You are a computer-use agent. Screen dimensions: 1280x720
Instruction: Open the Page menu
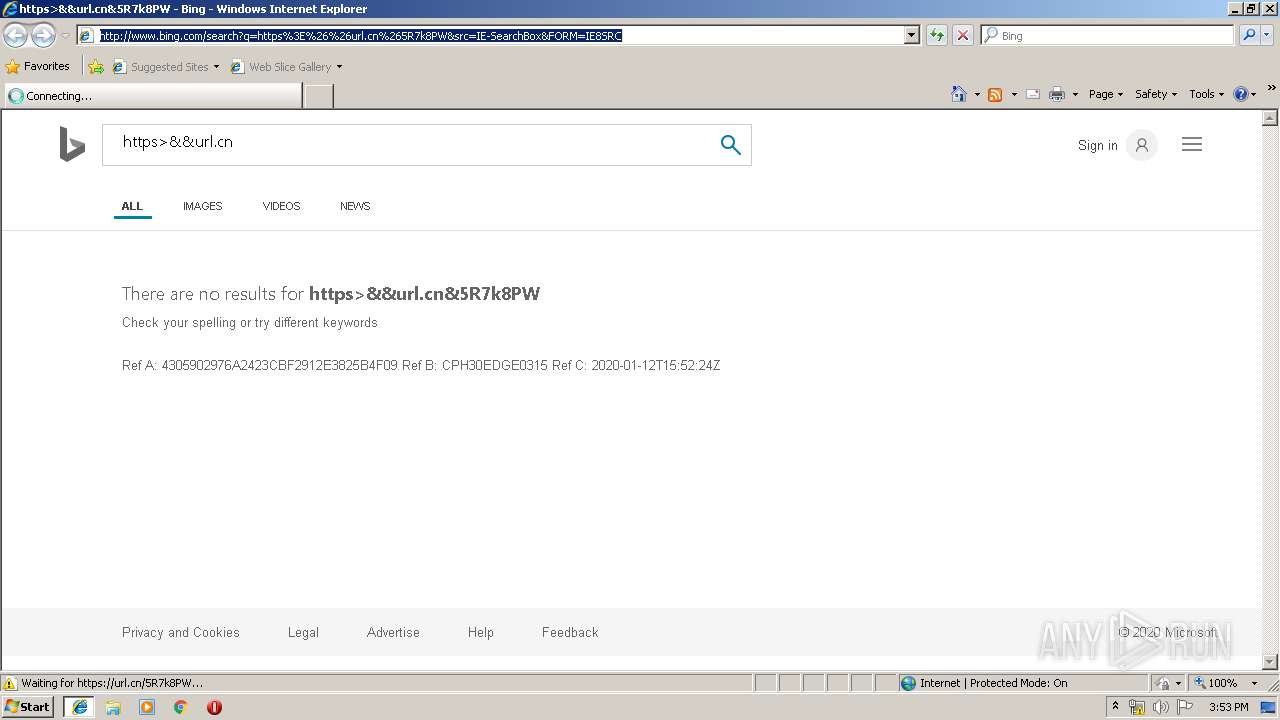point(1106,94)
